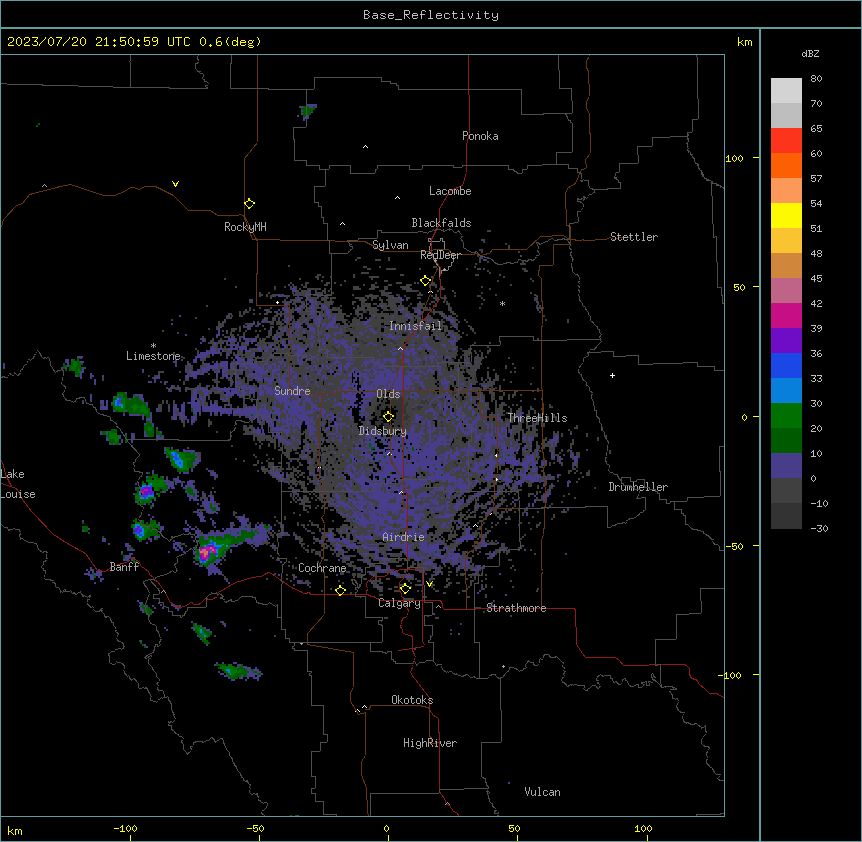
Task: Click the RedDeer city label
Action: point(440,255)
